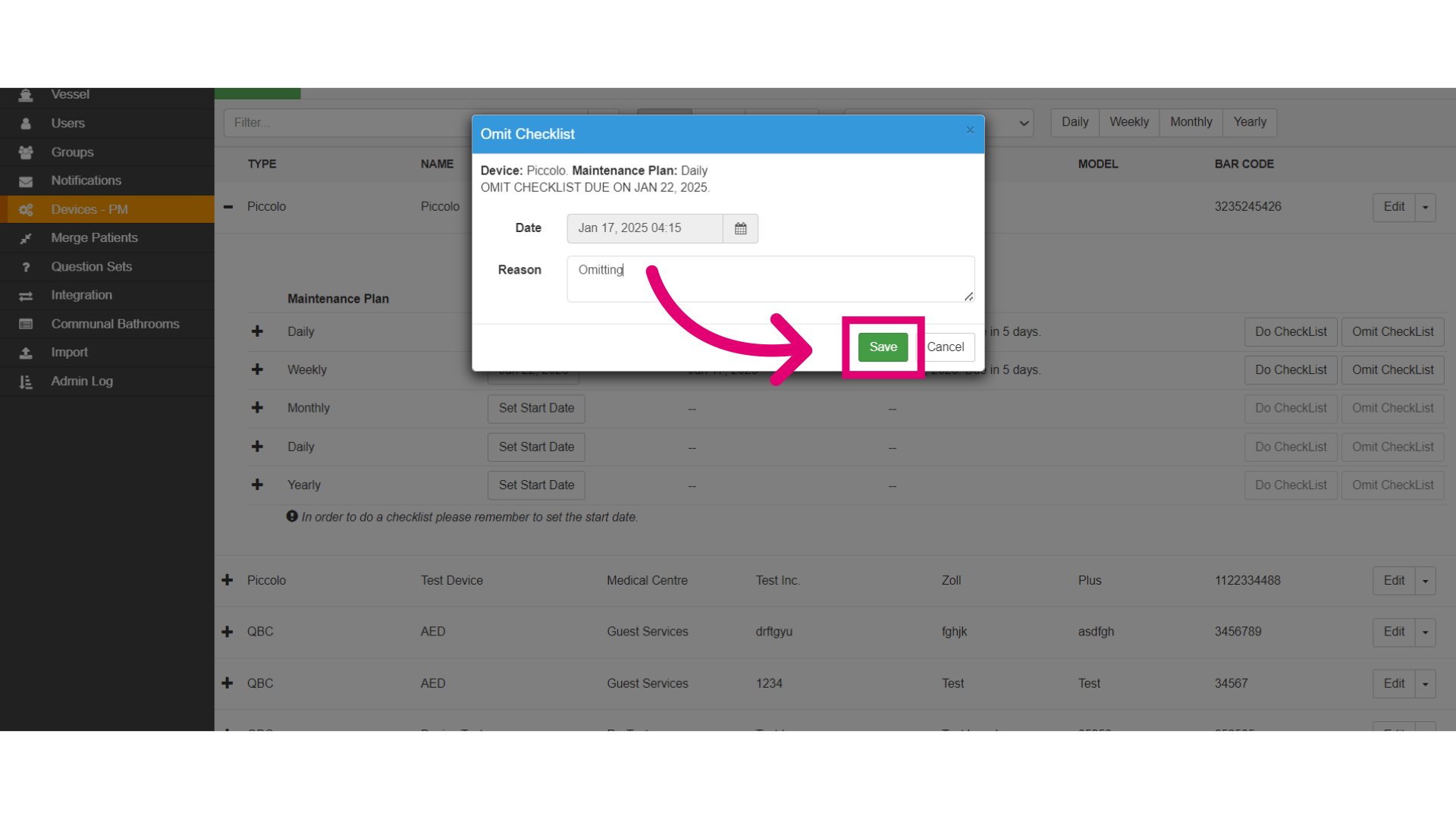
Task: Save the omit checklist entry
Action: (x=883, y=347)
